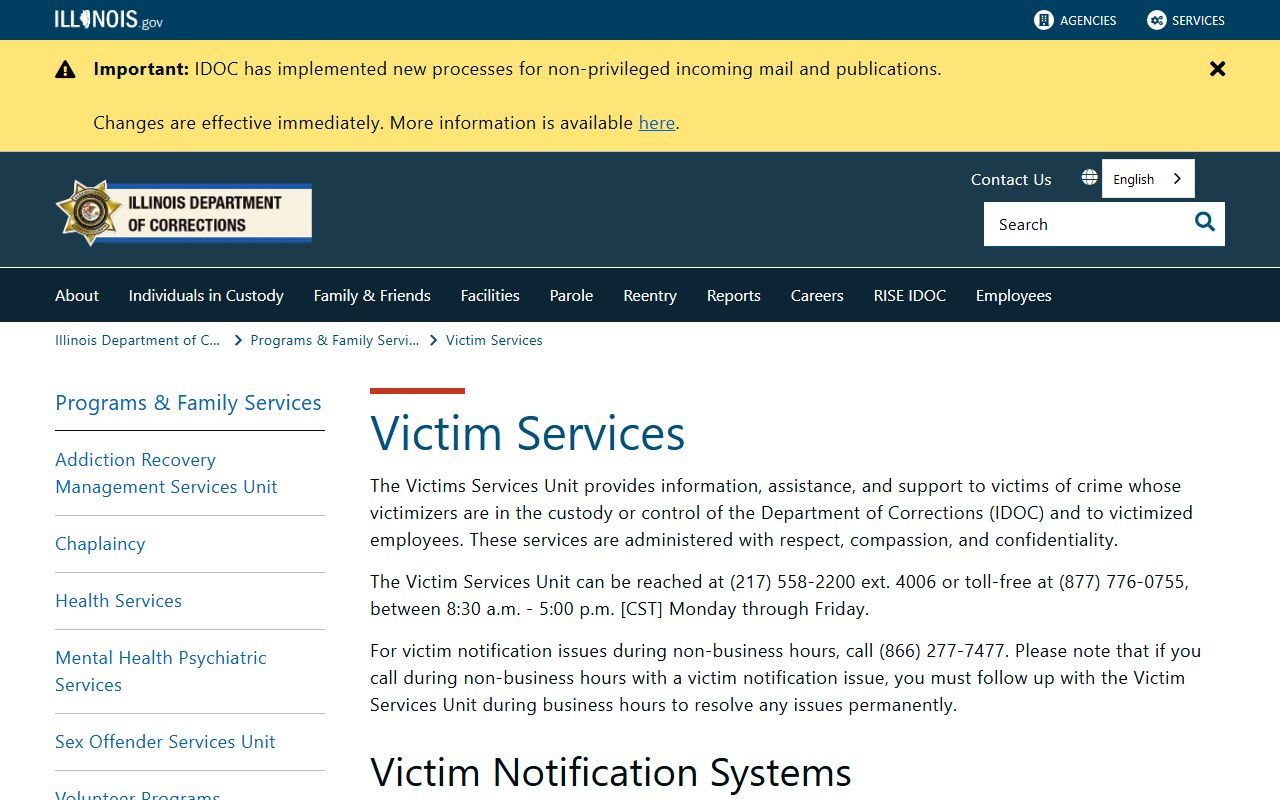Click the Victim Notification Systems heading
Viewport: 1280px width, 800px height.
(x=611, y=772)
